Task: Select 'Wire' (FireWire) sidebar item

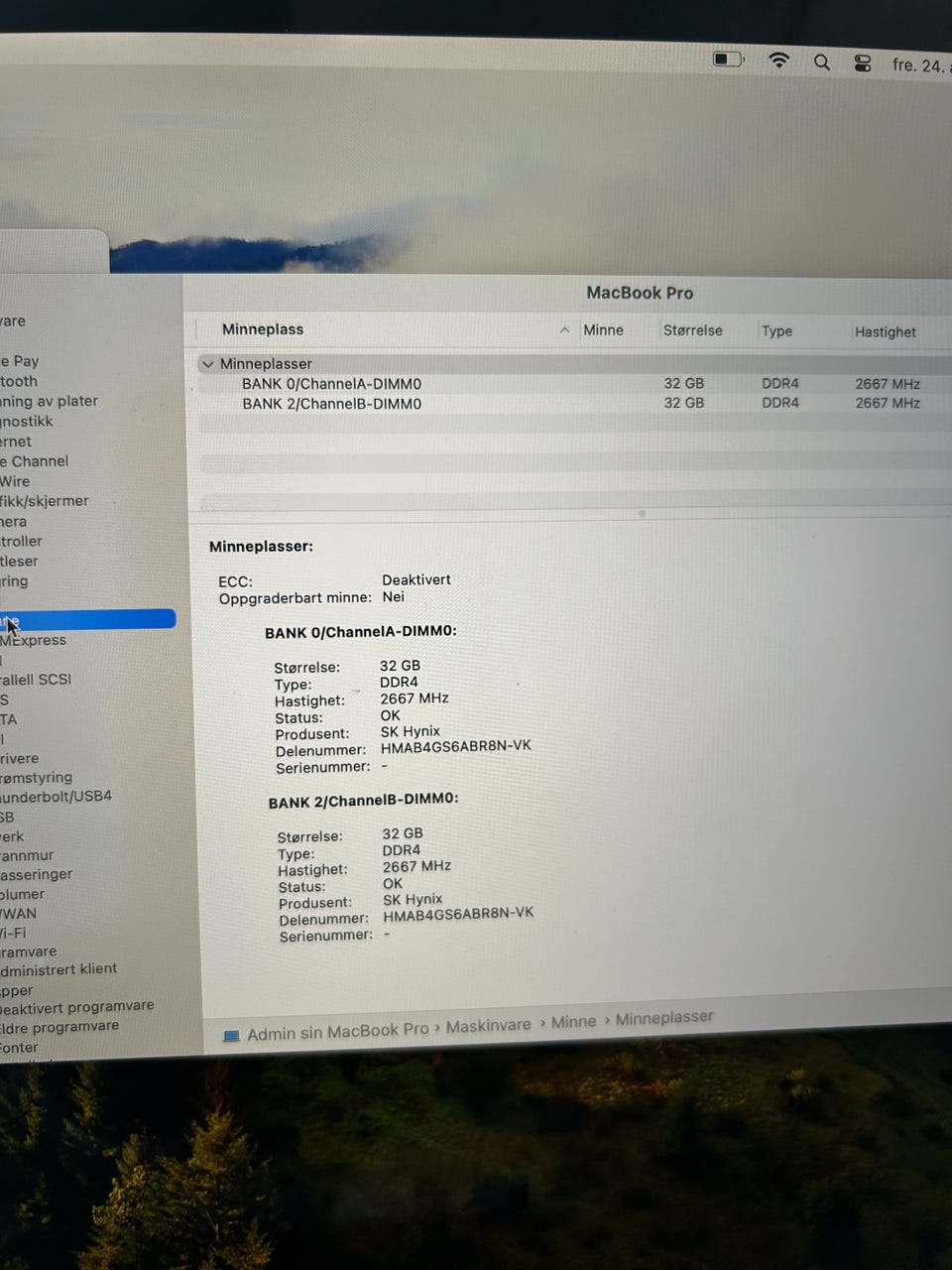Action: (15, 481)
